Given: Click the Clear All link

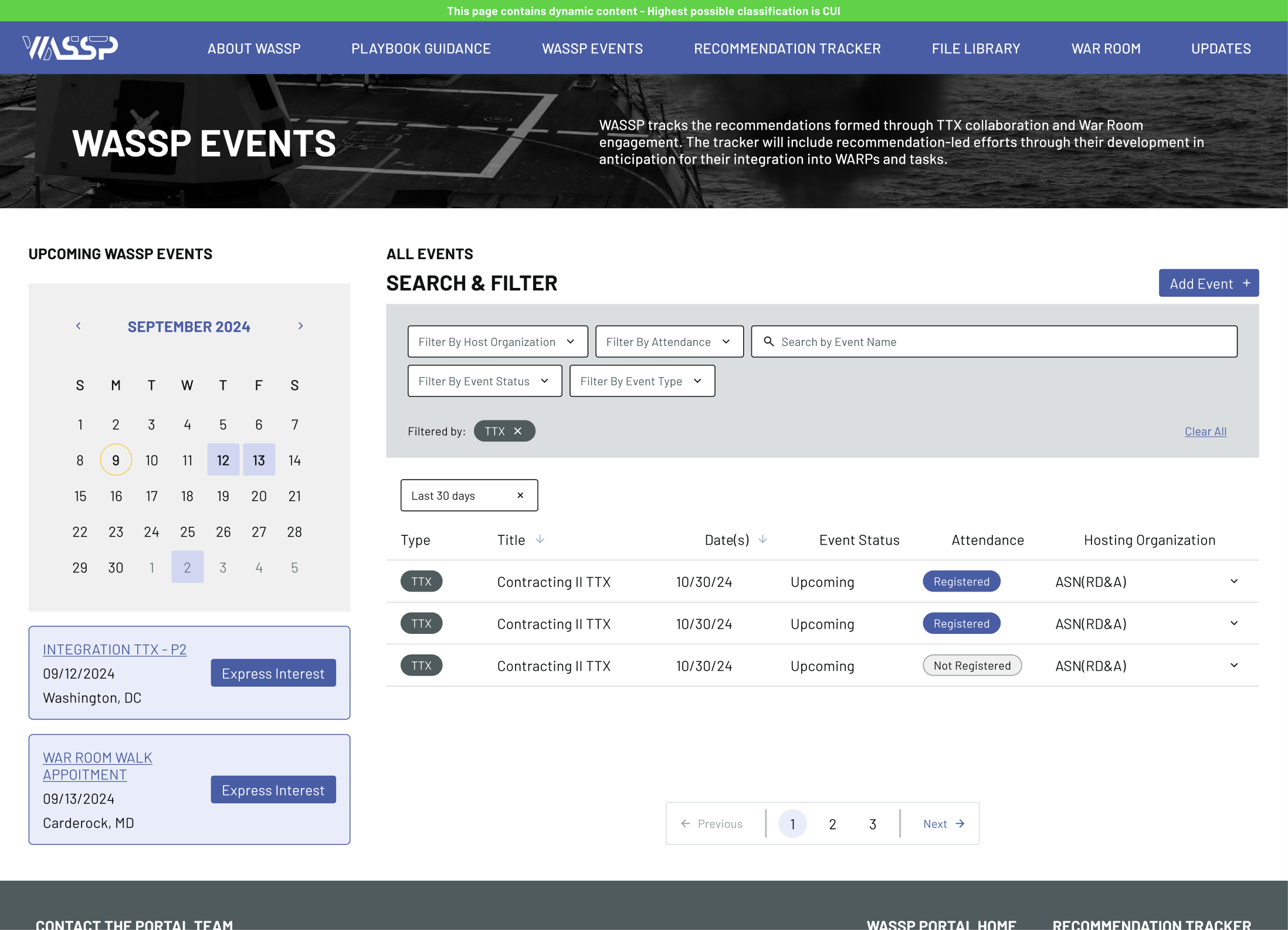Looking at the screenshot, I should point(1205,432).
